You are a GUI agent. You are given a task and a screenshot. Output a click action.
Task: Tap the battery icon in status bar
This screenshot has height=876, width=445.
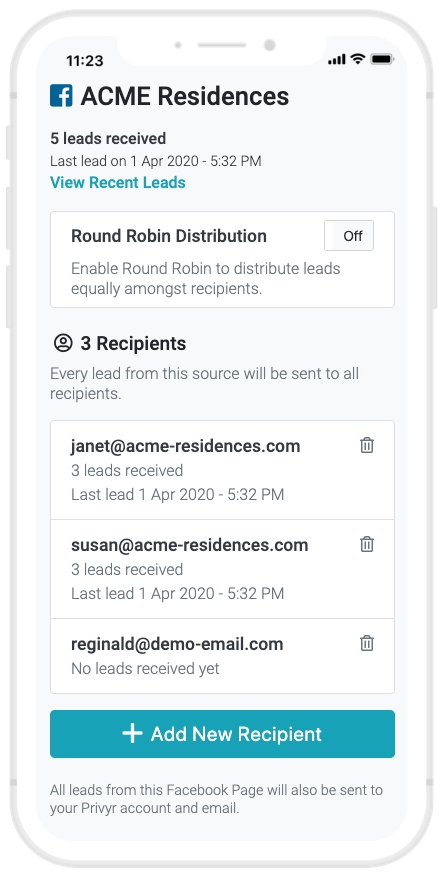[382, 59]
